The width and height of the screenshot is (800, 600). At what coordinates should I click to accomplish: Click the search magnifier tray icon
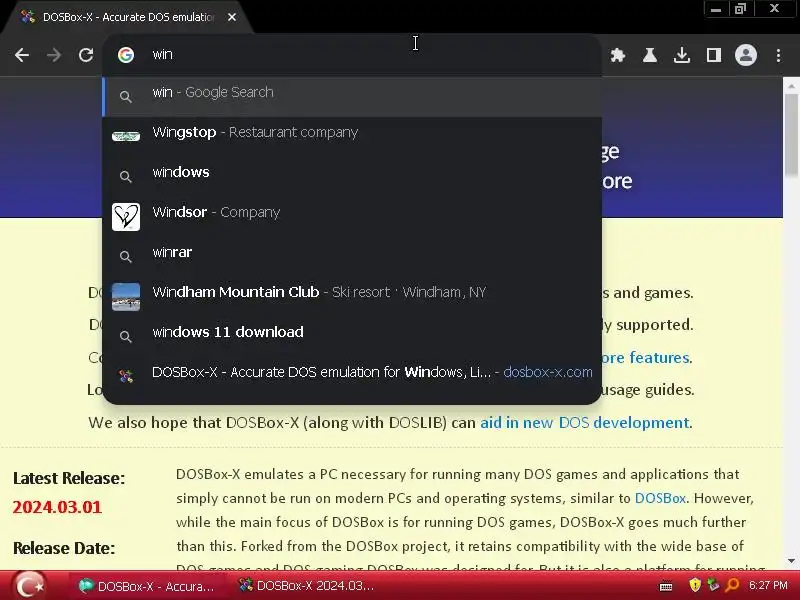point(732,585)
